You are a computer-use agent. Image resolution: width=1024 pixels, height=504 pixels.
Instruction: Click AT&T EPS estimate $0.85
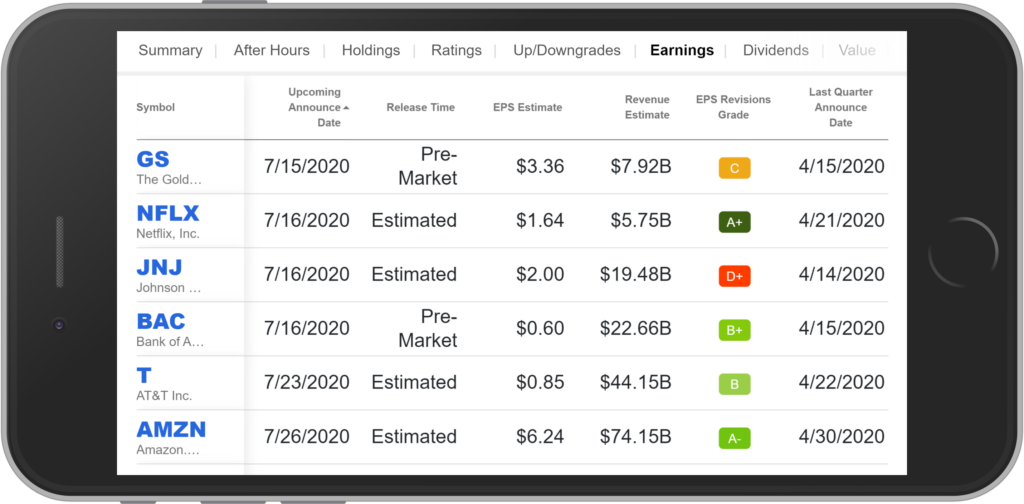point(540,383)
